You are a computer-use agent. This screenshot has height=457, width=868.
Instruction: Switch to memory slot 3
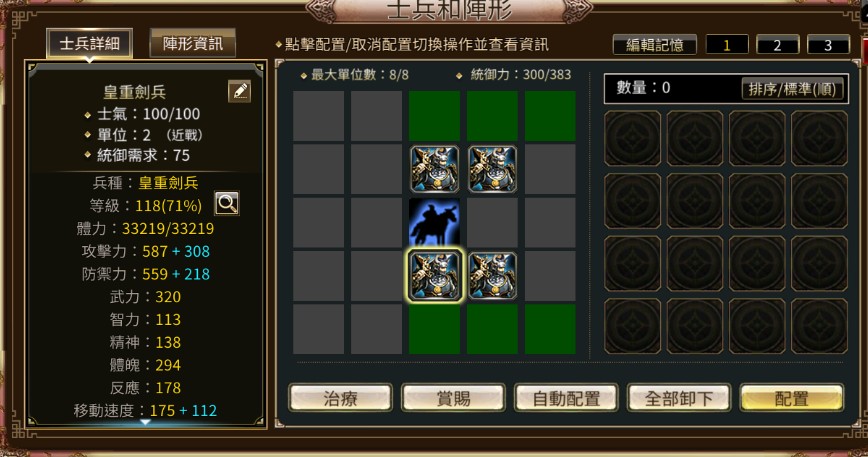coord(828,45)
